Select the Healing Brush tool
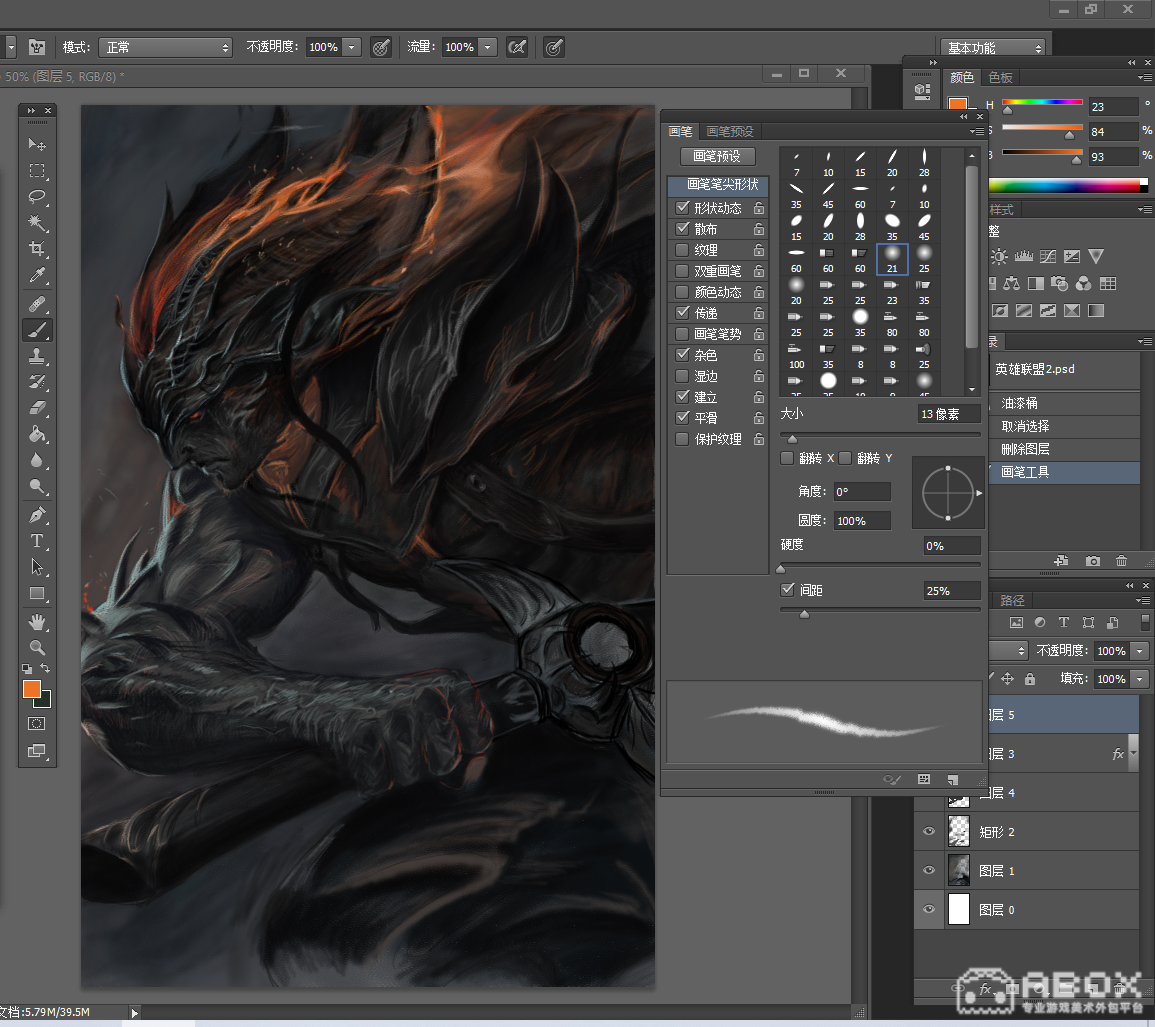Screen dimensions: 1155x1027 point(37,303)
